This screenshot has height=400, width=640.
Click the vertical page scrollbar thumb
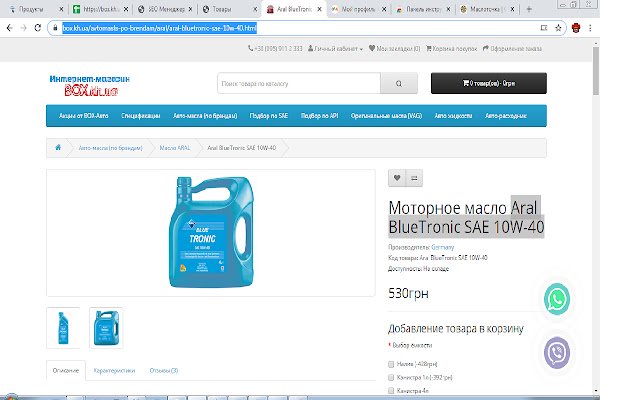coord(596,70)
